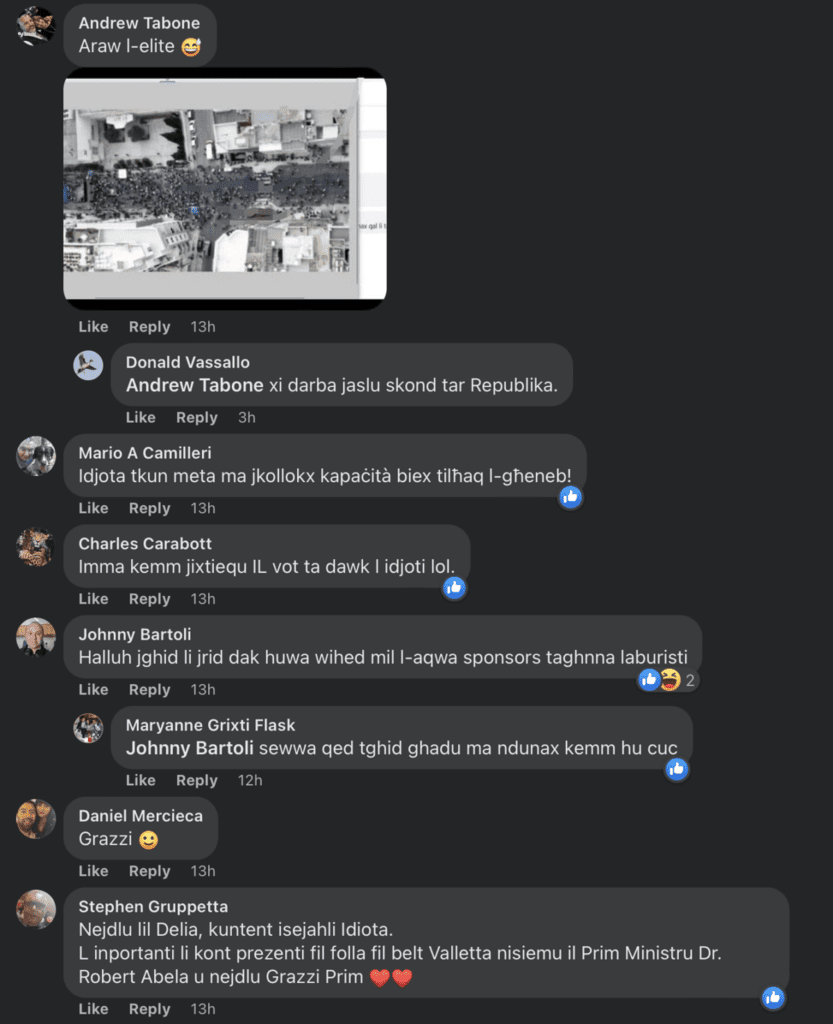833x1024 pixels.
Task: View like reaction on Stephen Gruppetta's comment
Action: point(773,997)
